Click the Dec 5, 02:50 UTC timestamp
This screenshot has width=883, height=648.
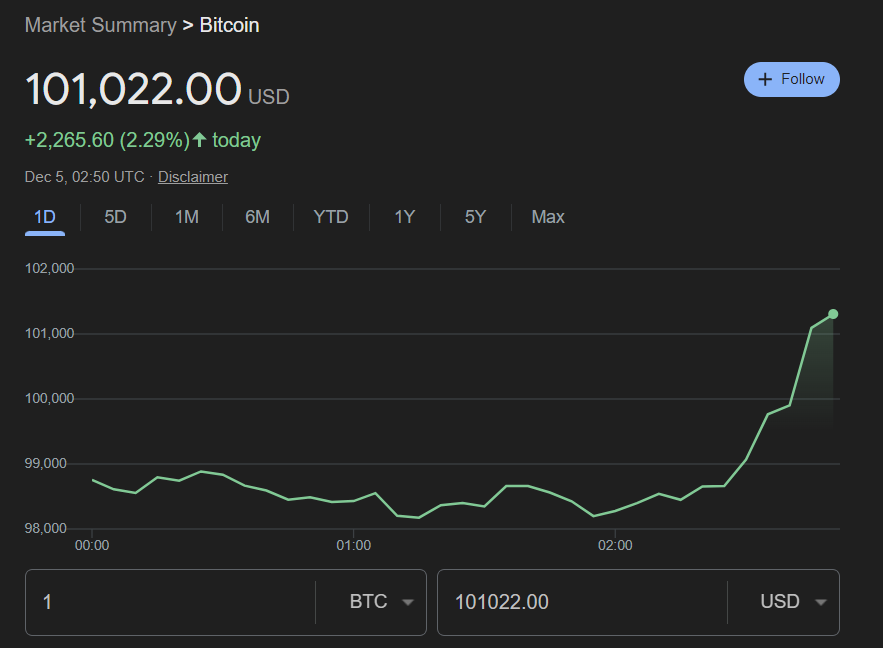(x=84, y=177)
